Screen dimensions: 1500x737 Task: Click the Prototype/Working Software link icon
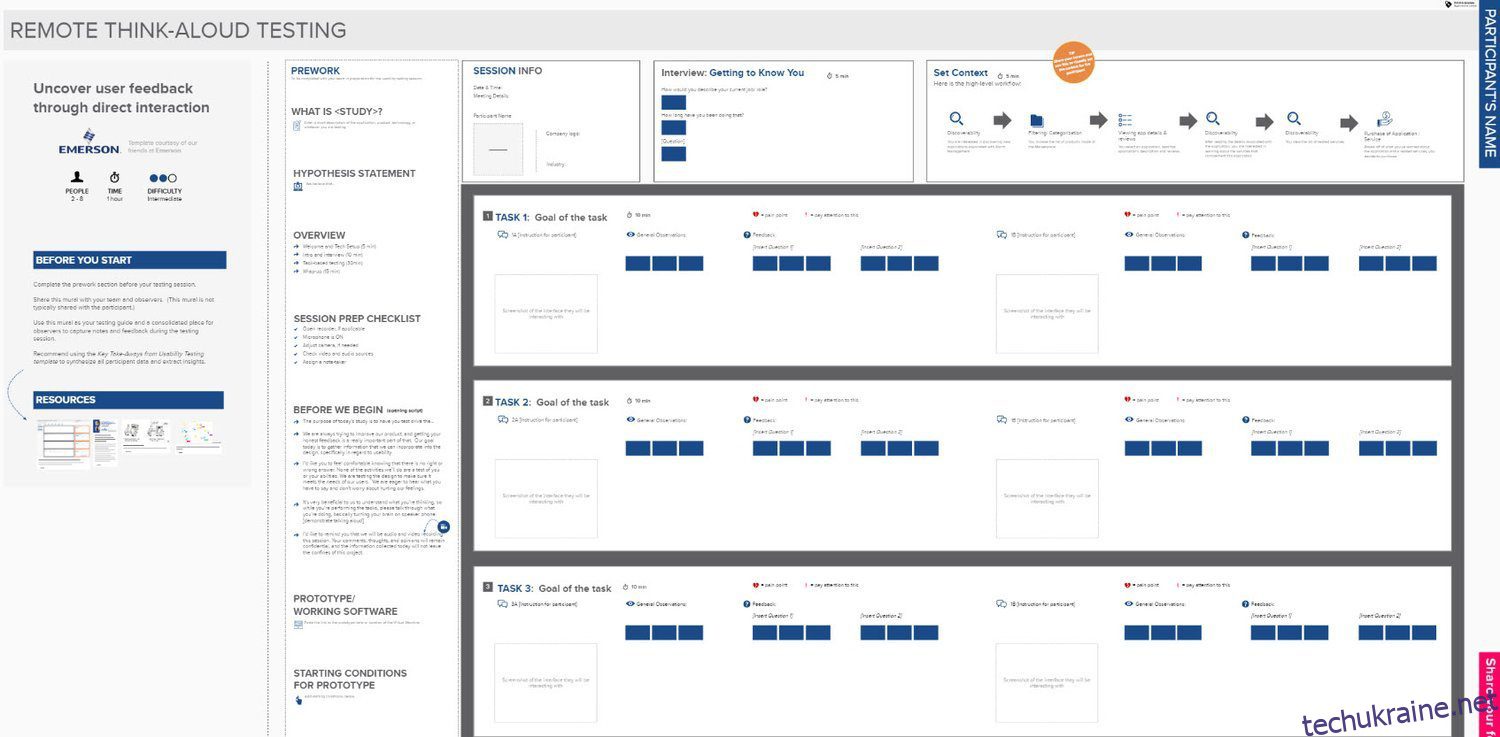(298, 624)
